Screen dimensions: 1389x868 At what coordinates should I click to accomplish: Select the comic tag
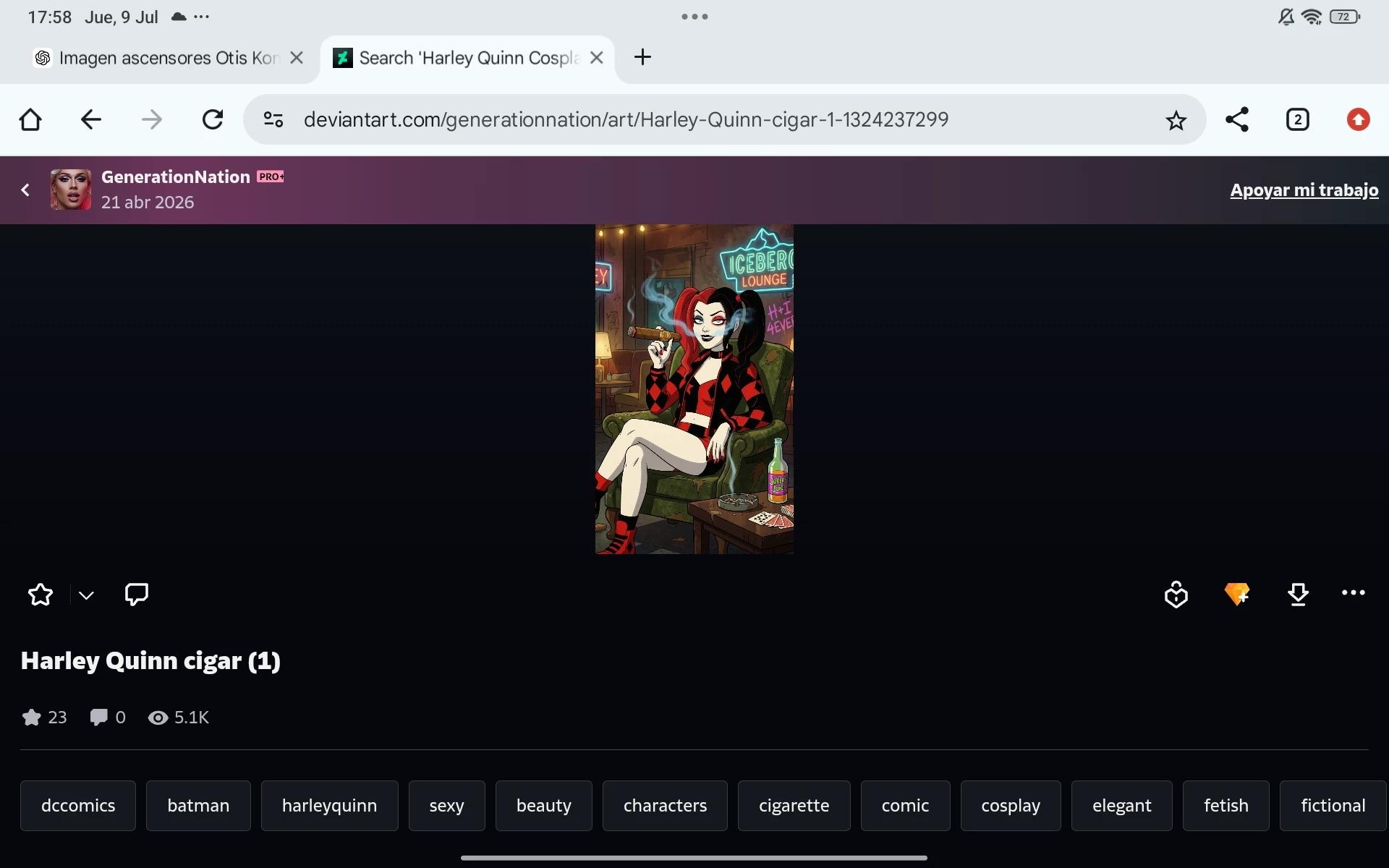tap(905, 806)
